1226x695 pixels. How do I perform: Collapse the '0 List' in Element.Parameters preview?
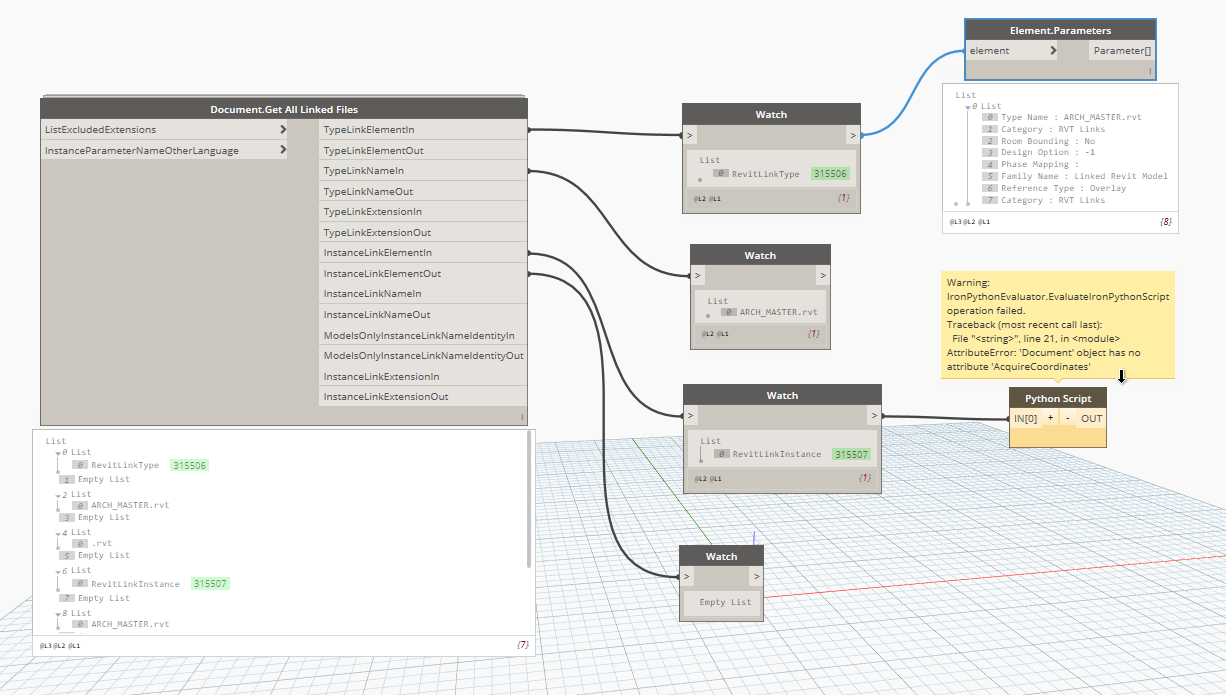[968, 106]
